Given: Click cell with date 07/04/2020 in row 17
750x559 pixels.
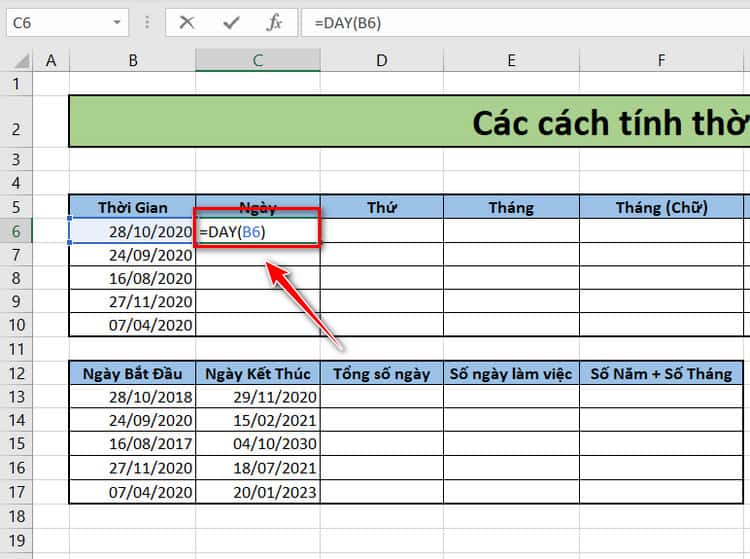Looking at the screenshot, I should [132, 492].
